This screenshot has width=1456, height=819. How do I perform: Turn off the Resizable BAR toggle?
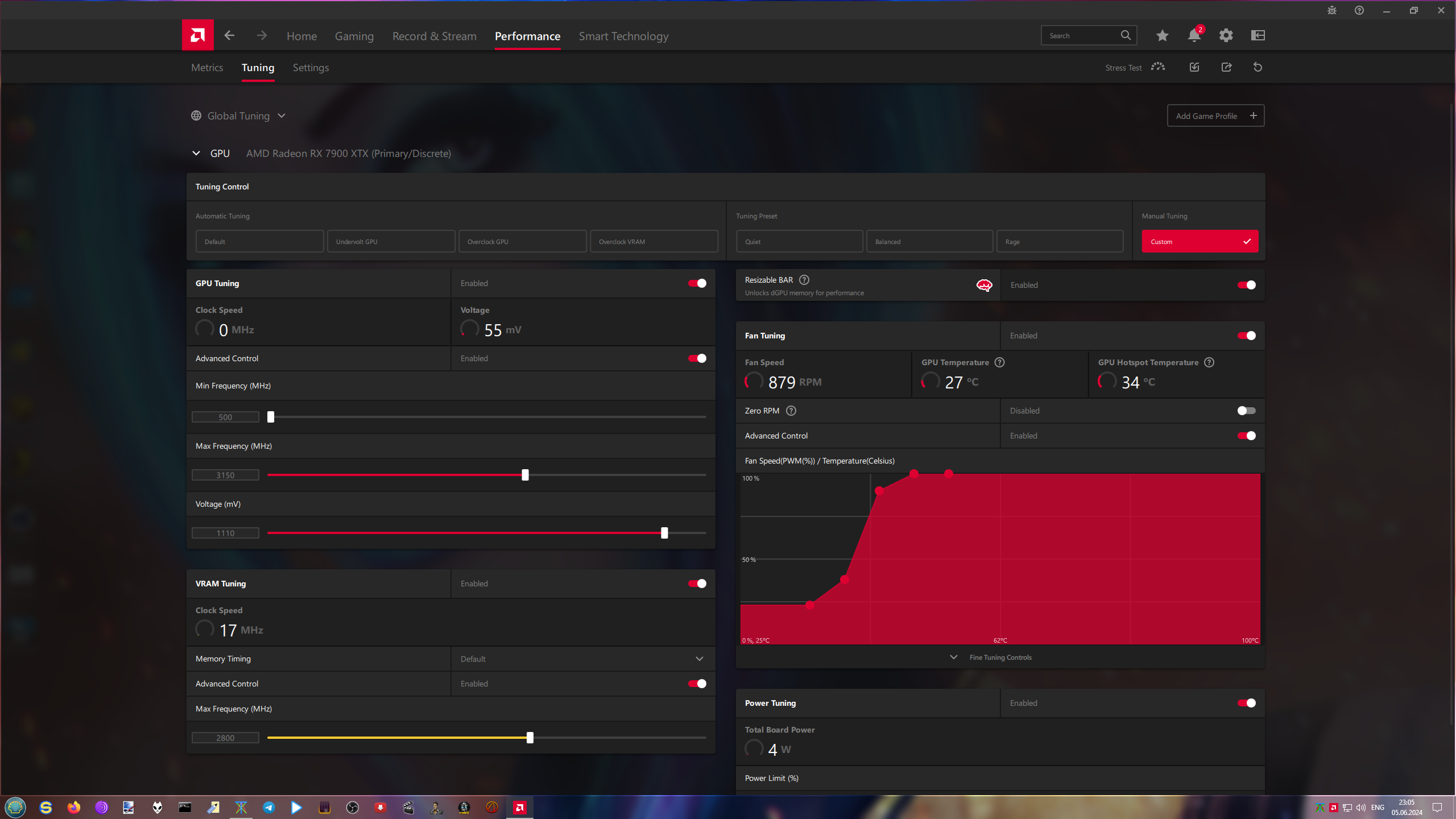coord(1246,285)
